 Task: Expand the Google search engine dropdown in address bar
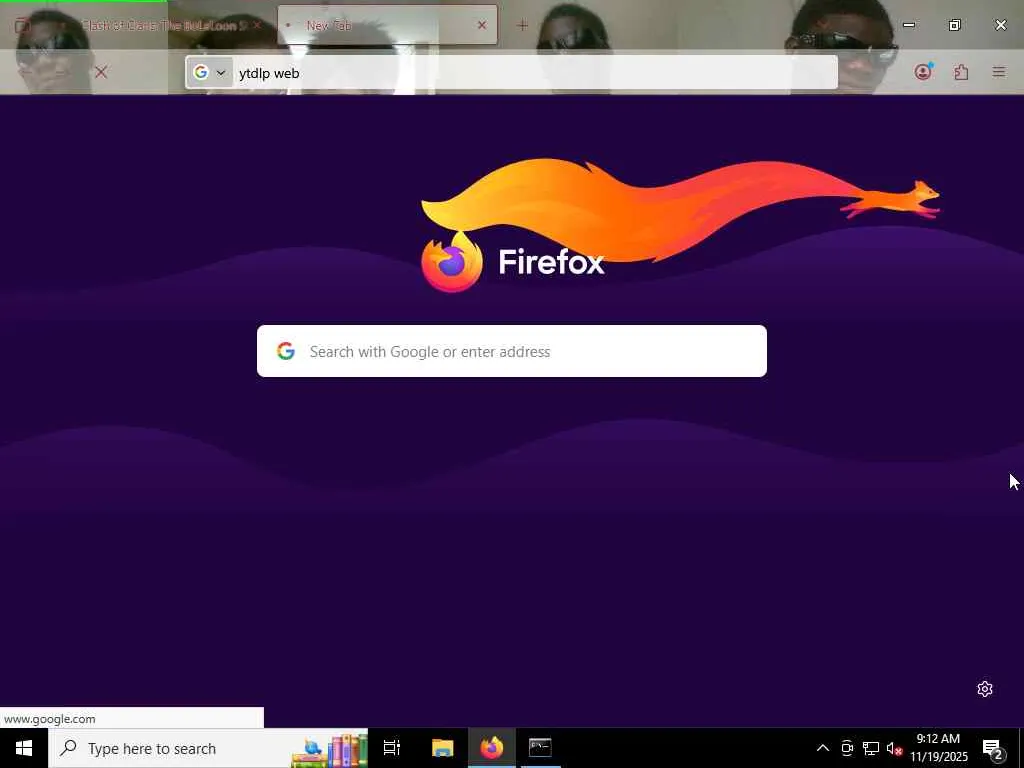210,72
